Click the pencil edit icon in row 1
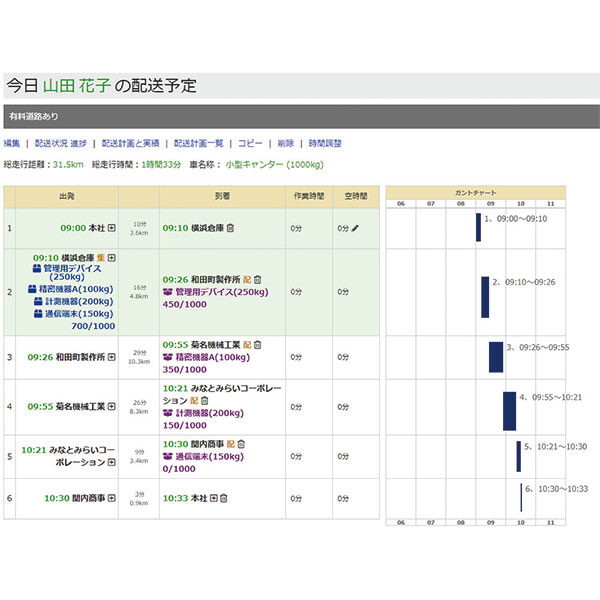The image size is (600, 600). tap(355, 228)
